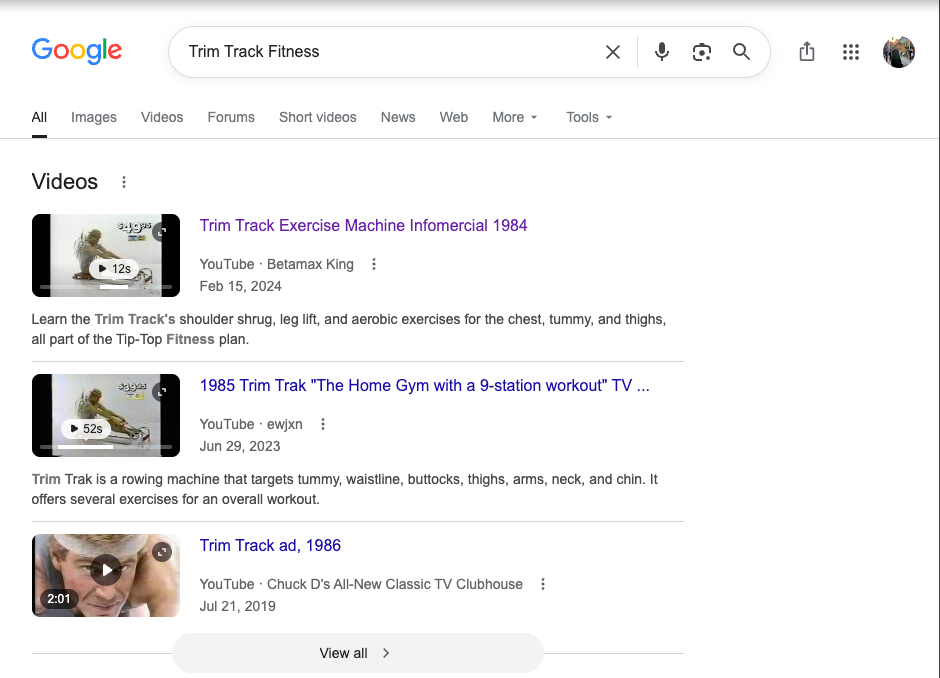
Task: Play the Trim Track ad 1986 video
Action: point(106,569)
